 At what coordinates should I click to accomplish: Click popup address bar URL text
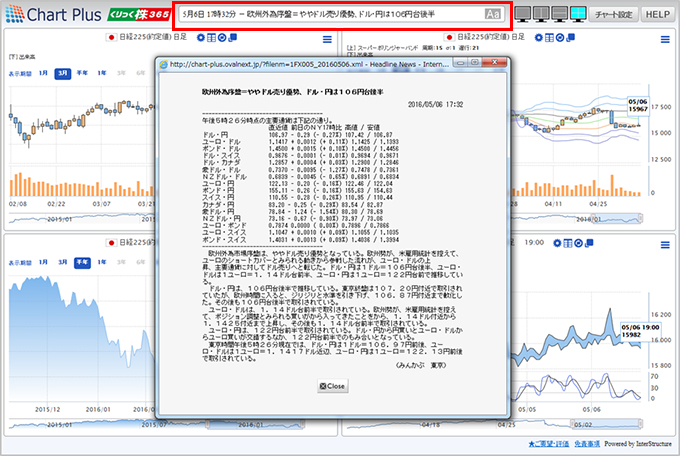310,65
